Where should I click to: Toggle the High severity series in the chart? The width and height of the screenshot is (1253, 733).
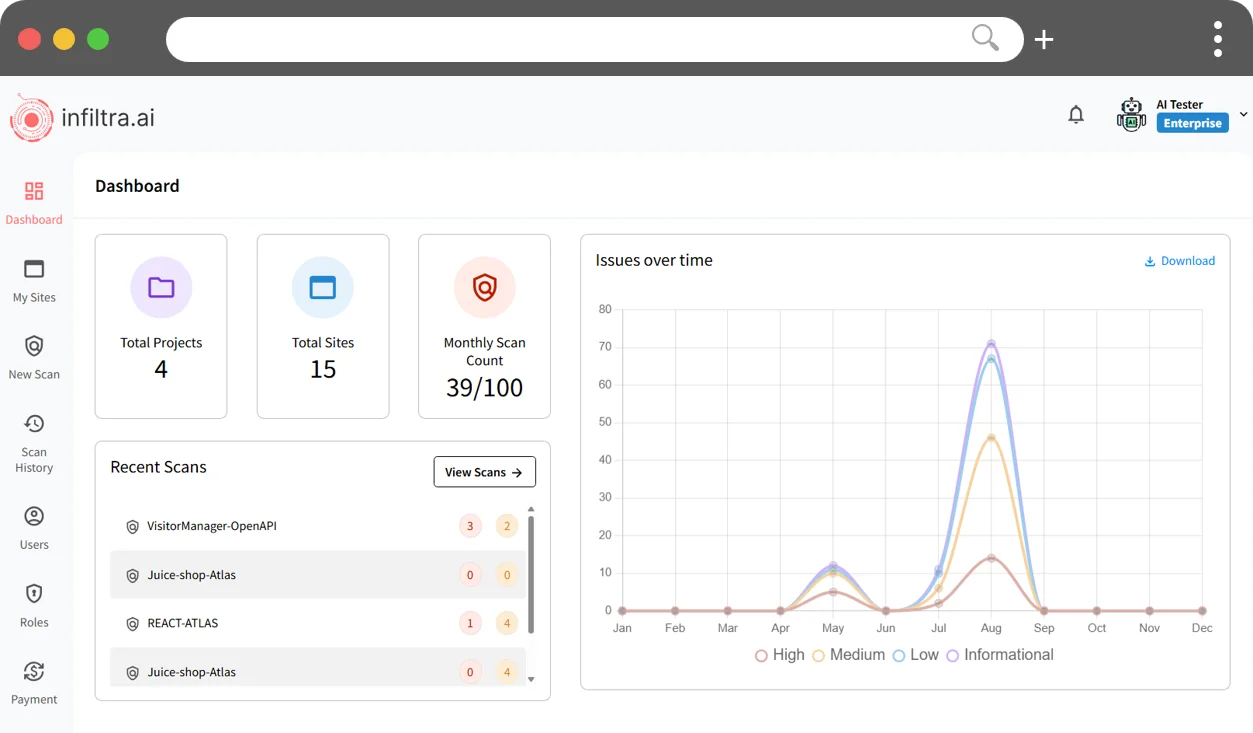tap(780, 655)
